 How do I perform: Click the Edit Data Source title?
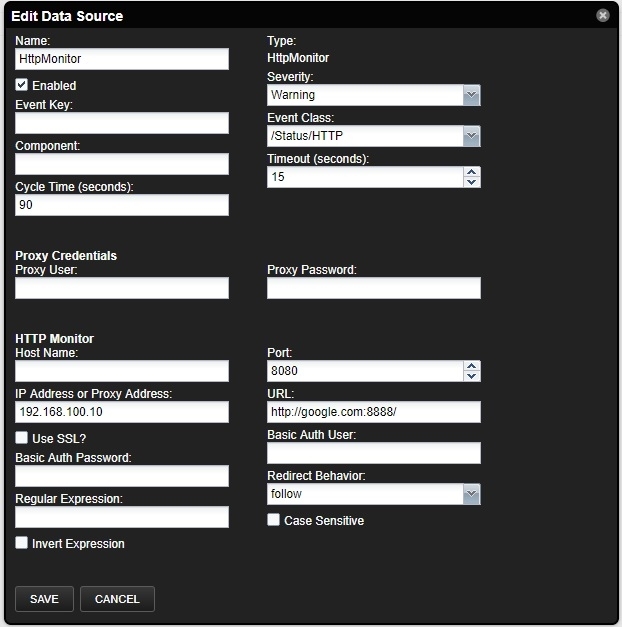tap(67, 16)
